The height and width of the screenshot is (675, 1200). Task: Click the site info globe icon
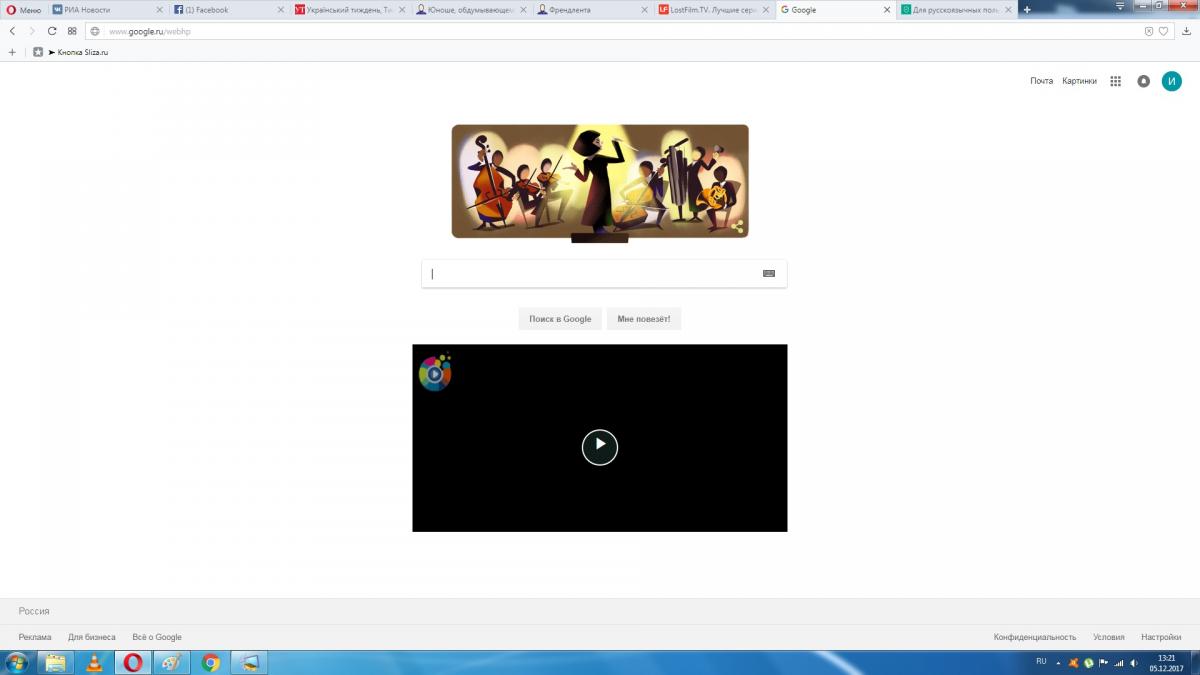(x=96, y=31)
